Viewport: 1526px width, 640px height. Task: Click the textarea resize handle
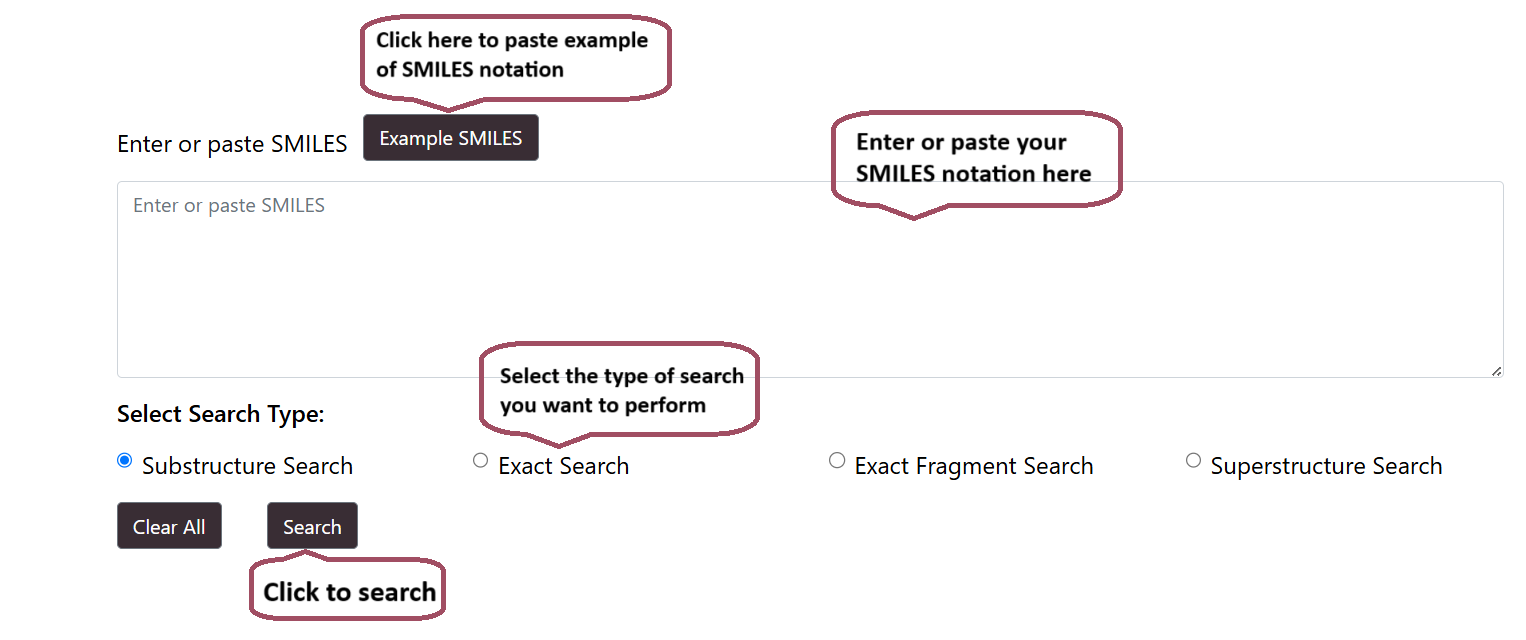click(x=1495, y=371)
